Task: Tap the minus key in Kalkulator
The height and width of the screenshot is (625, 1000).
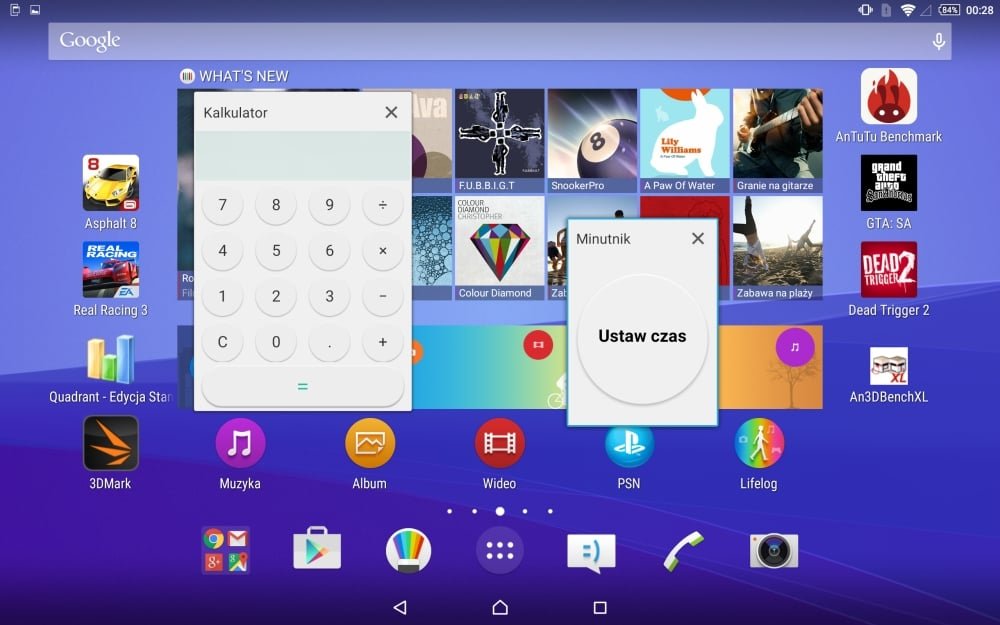Action: tap(383, 296)
